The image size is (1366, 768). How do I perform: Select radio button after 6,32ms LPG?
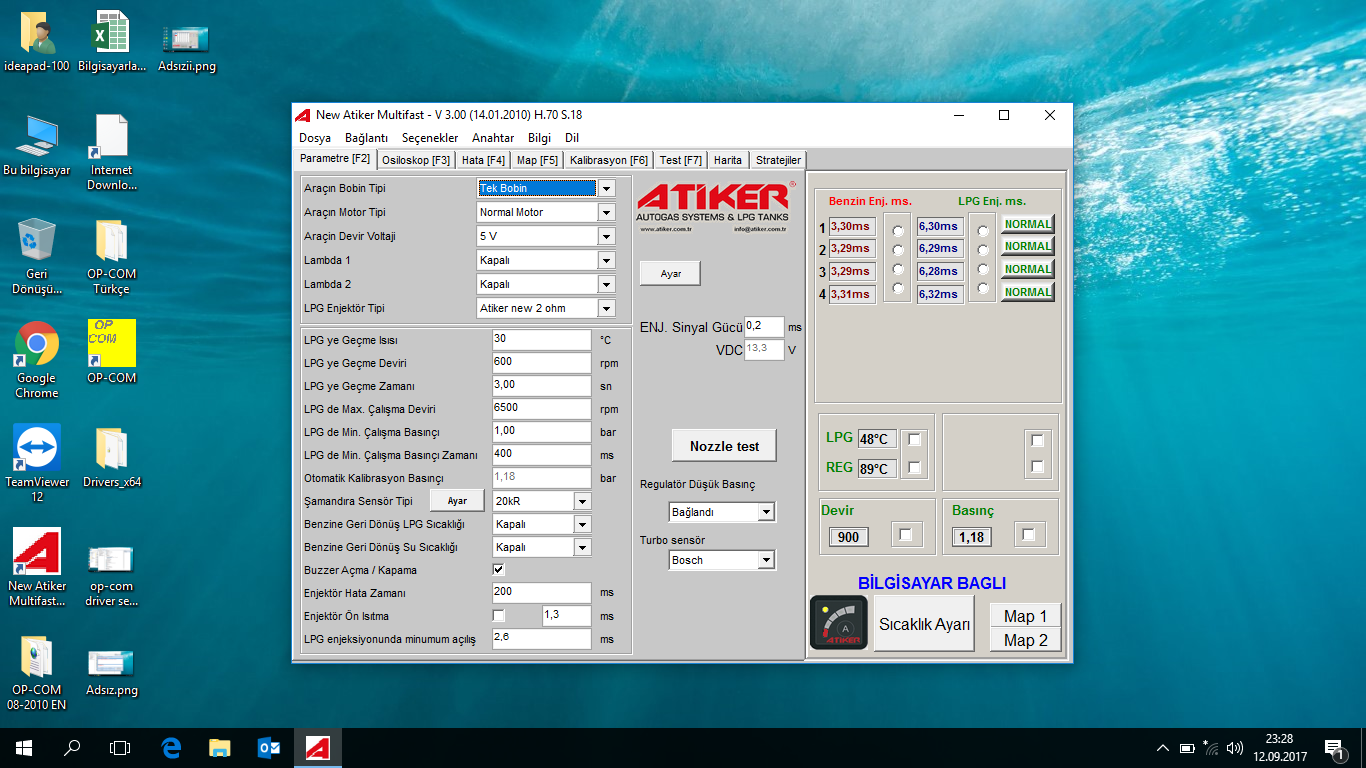click(983, 289)
